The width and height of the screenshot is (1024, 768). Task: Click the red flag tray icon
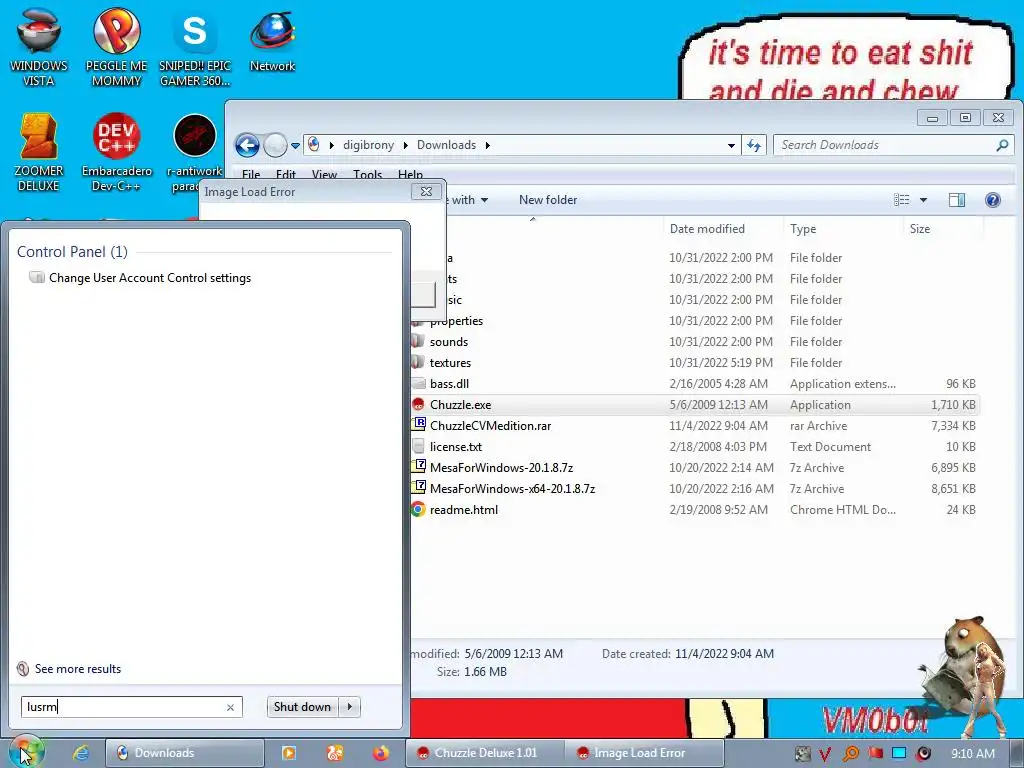[876, 754]
